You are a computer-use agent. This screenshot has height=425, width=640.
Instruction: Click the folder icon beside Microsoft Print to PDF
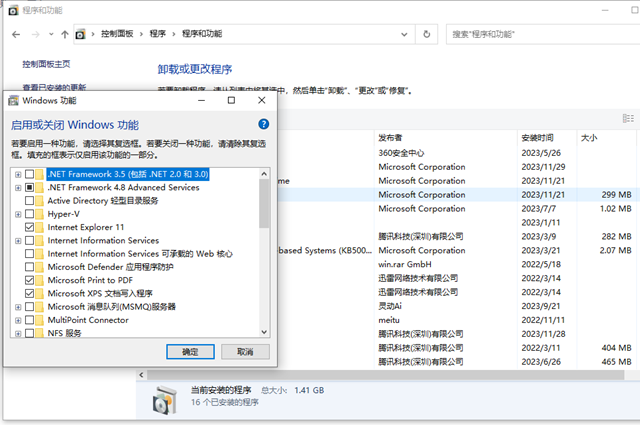coord(40,280)
